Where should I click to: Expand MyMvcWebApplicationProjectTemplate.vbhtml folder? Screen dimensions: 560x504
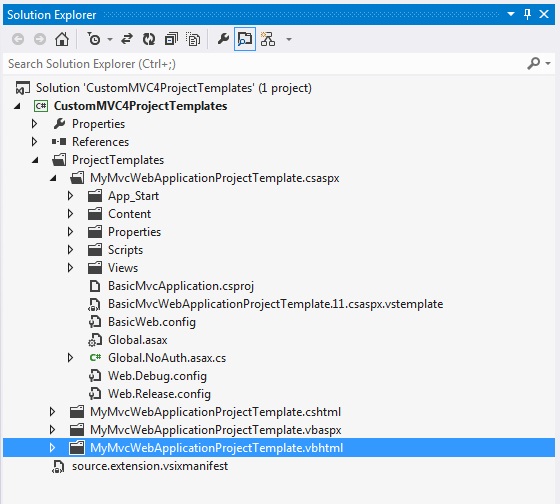click(x=52, y=448)
